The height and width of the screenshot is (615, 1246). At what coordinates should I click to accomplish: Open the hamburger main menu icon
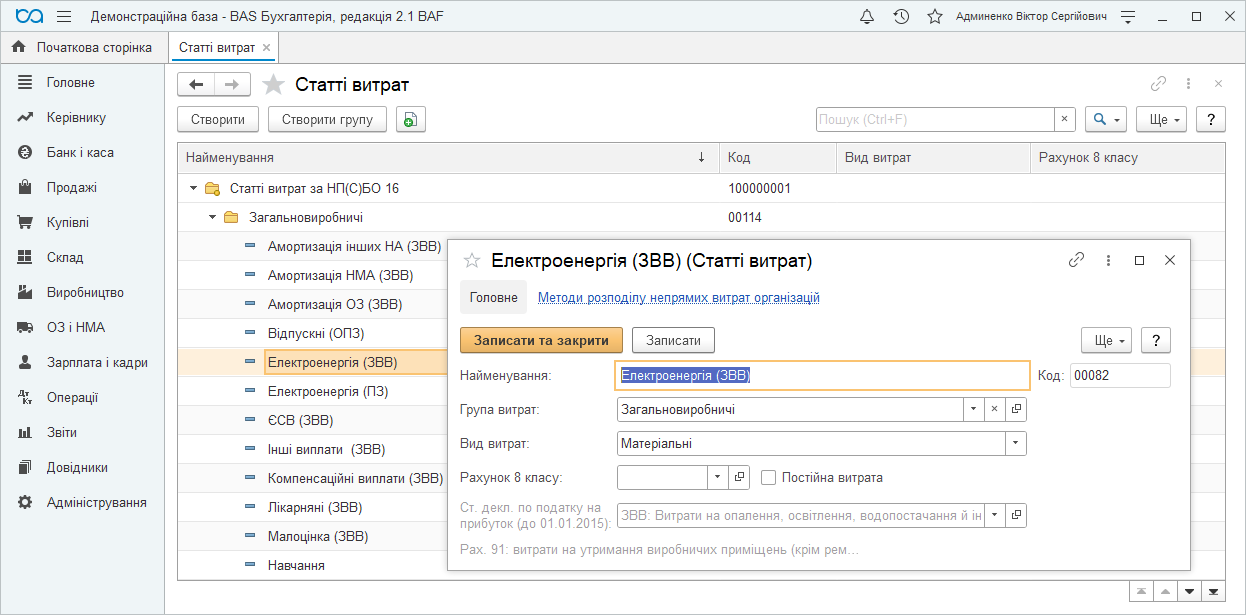(x=64, y=17)
